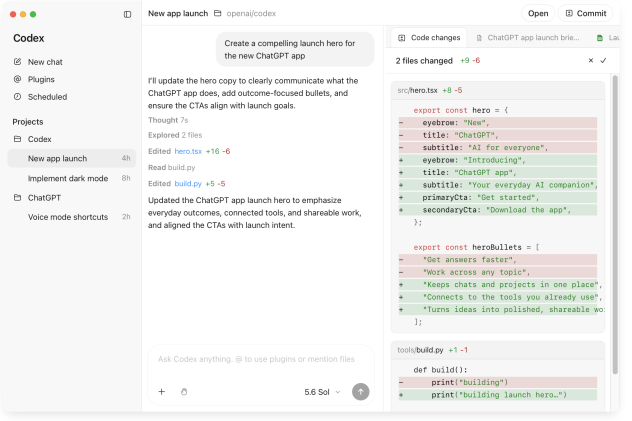632x421 pixels.
Task: Click the openai/codex repository label
Action: [251, 13]
